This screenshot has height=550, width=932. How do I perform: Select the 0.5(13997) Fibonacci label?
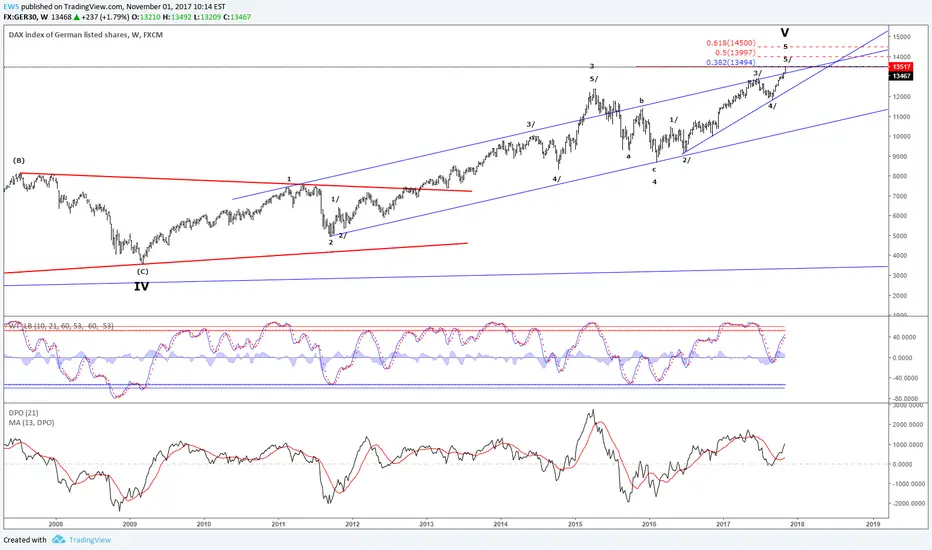(735, 52)
